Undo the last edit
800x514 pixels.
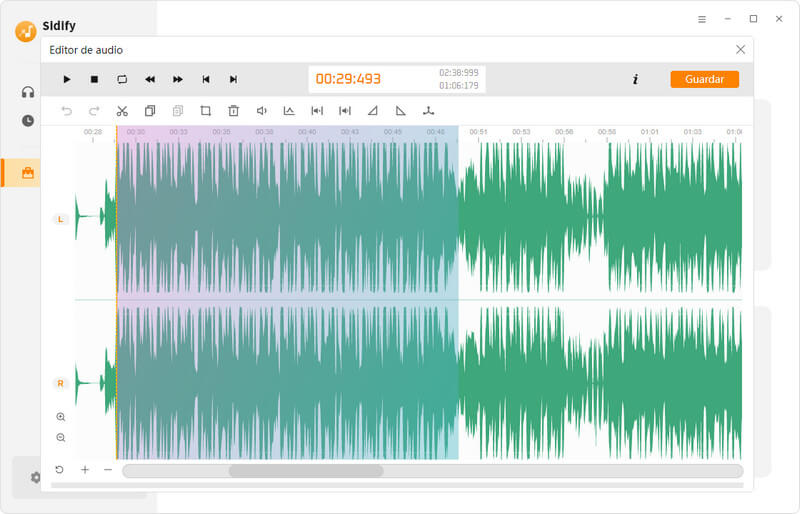click(x=67, y=111)
